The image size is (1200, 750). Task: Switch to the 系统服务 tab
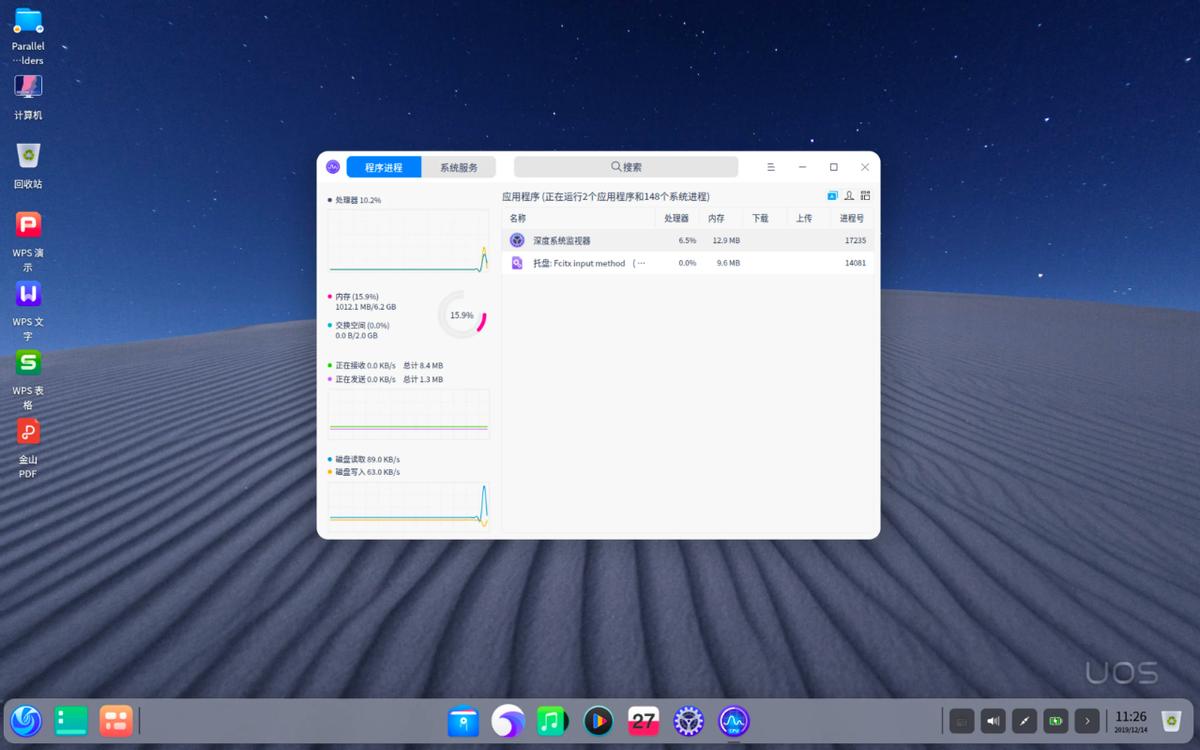pos(458,166)
